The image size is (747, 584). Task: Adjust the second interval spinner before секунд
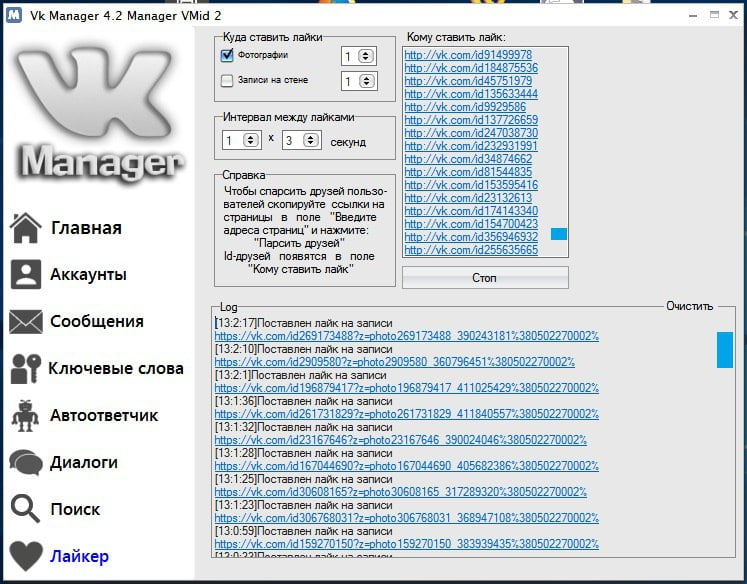[311, 140]
